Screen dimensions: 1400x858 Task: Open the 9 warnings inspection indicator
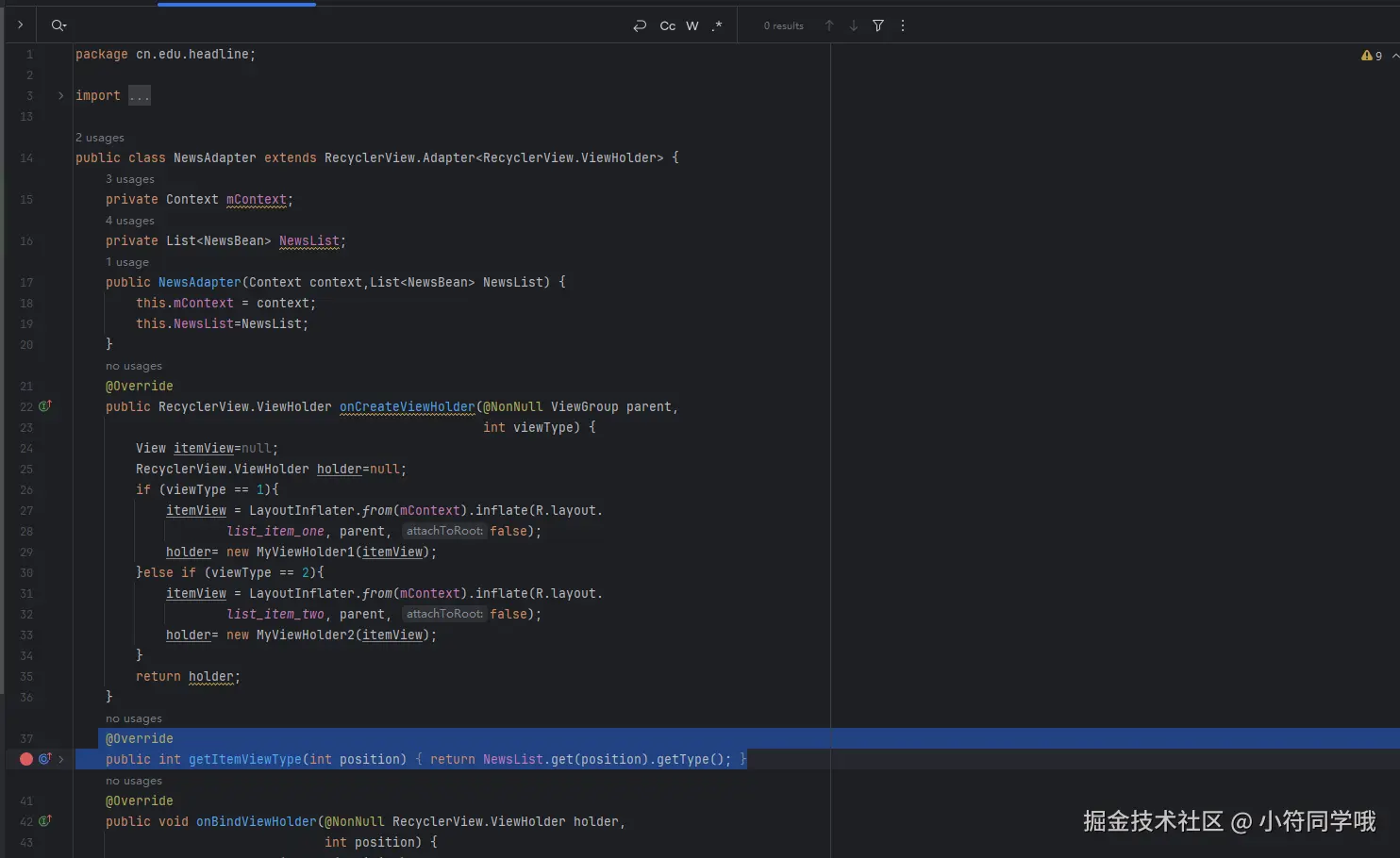click(1372, 56)
